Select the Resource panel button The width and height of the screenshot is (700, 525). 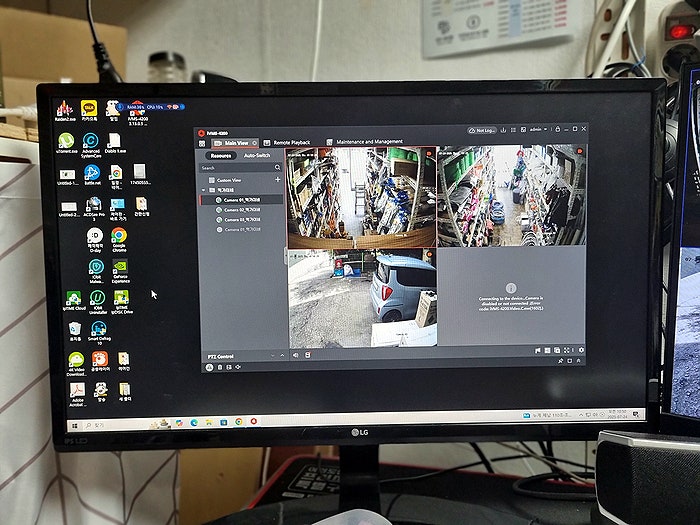pos(221,156)
